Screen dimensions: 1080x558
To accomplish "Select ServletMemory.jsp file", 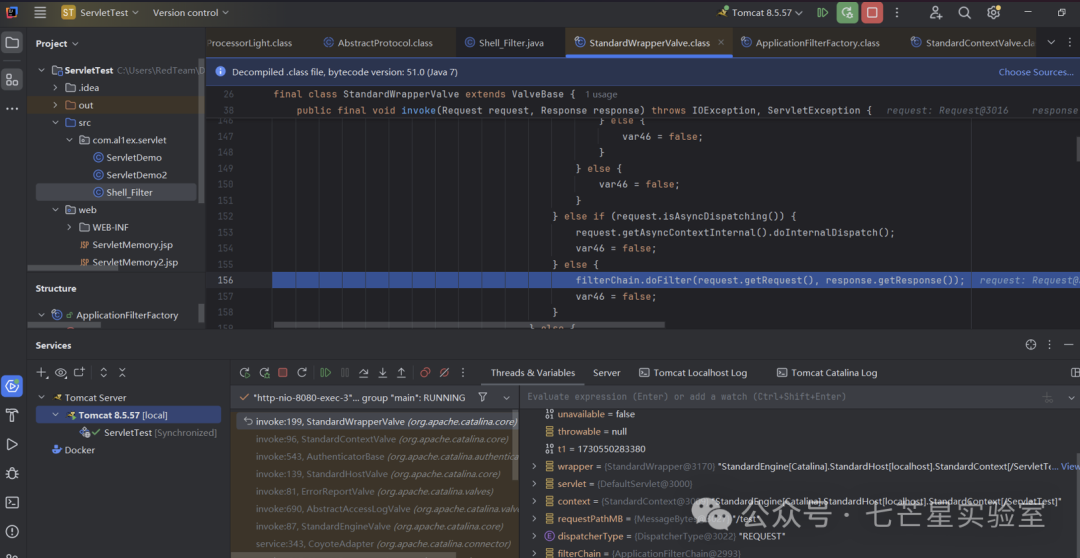I will (x=126, y=245).
